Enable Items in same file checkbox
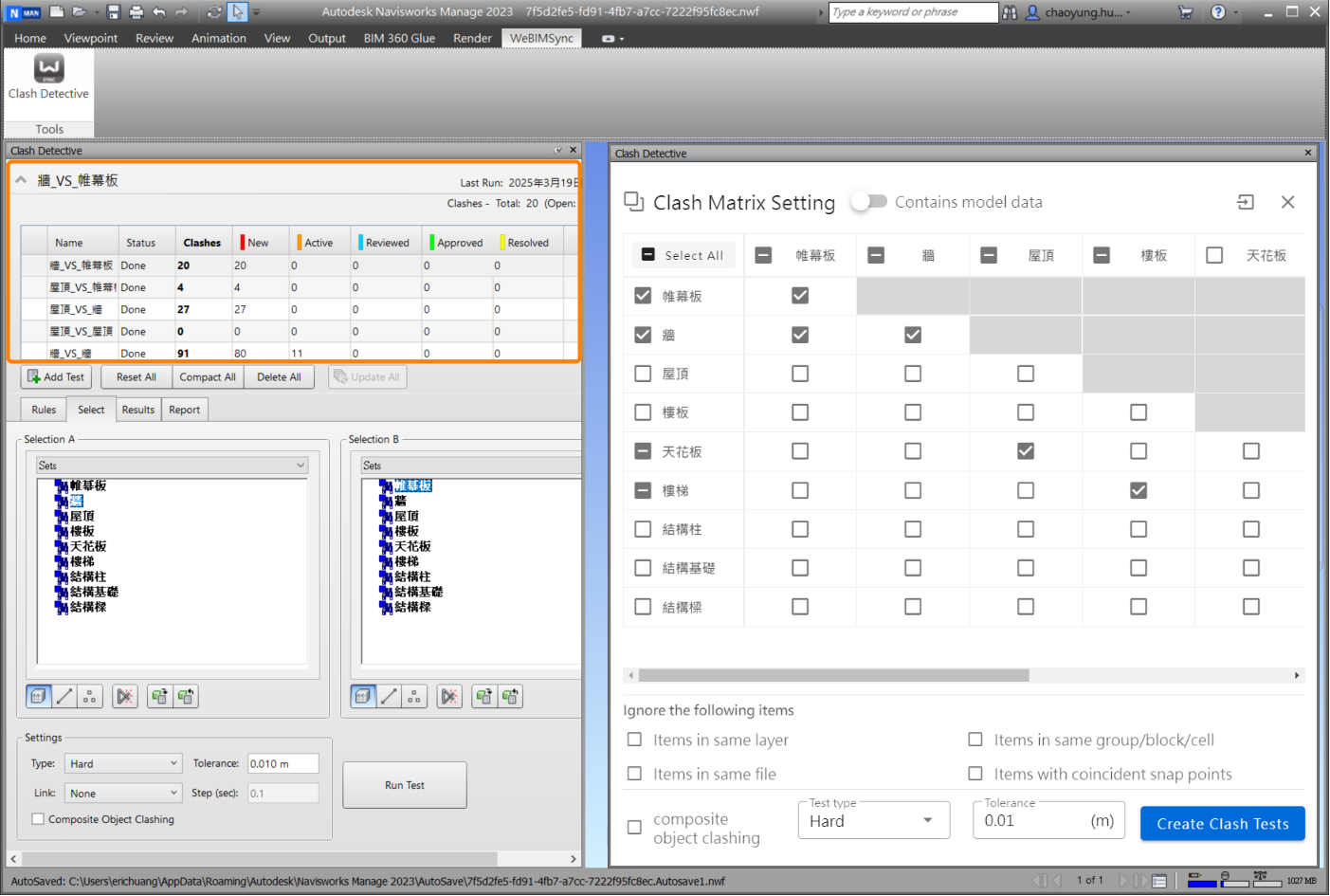 coord(634,774)
